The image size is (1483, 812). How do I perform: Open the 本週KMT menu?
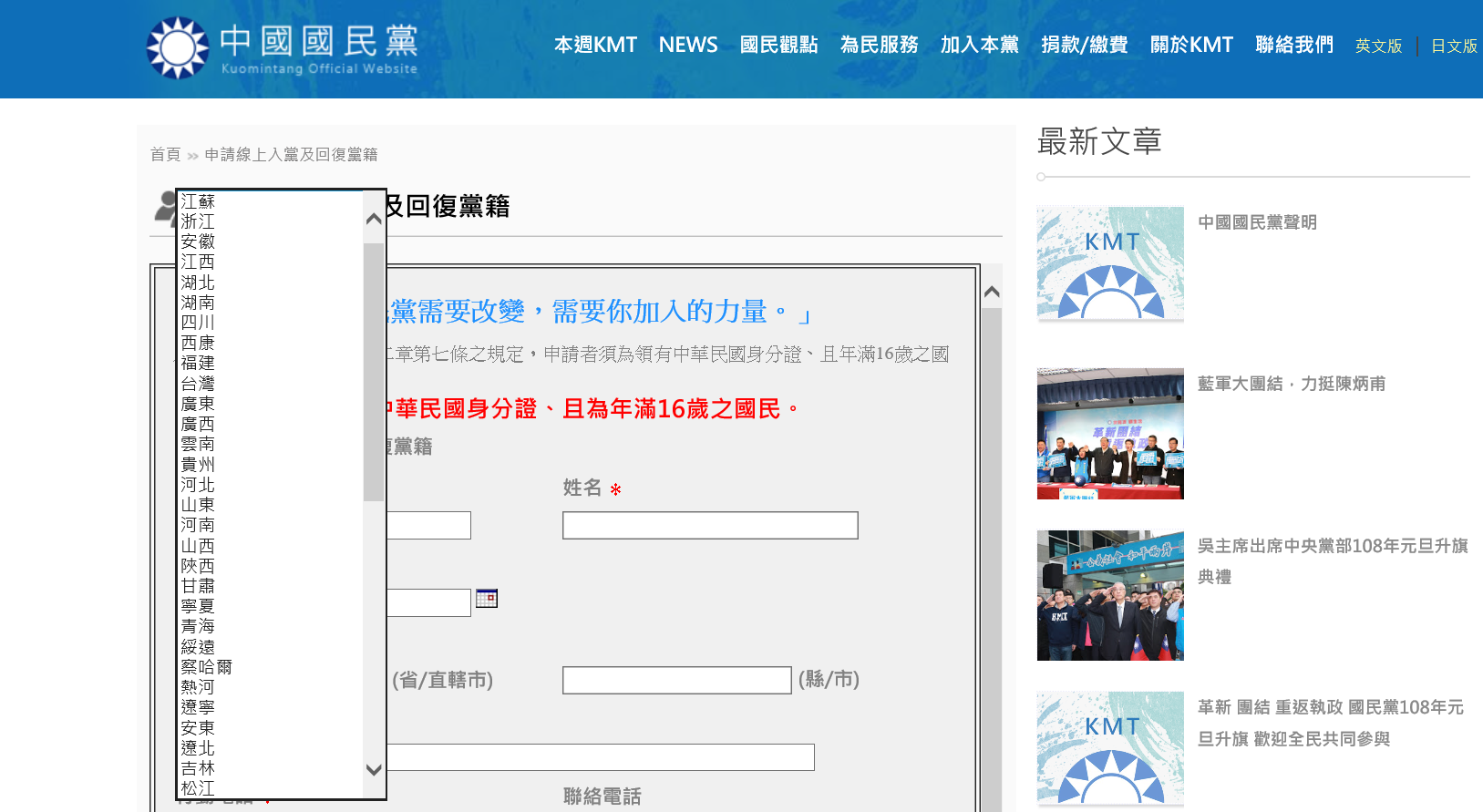pyautogui.click(x=595, y=45)
